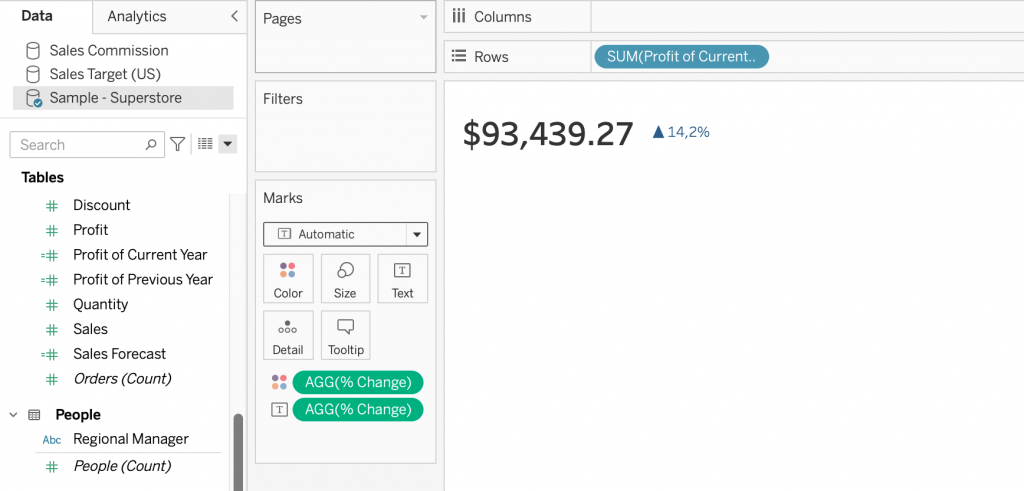The image size is (1024, 491).
Task: Switch to the Analytics tab
Action: [x=137, y=16]
